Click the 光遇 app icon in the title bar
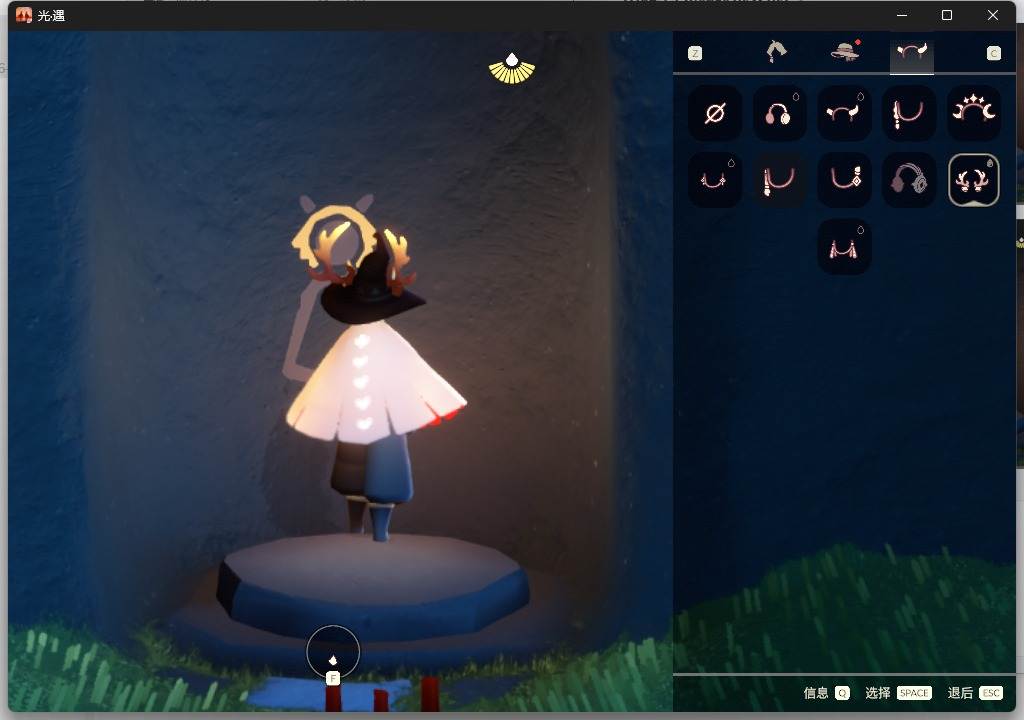This screenshot has height=720, width=1024. pyautogui.click(x=24, y=15)
